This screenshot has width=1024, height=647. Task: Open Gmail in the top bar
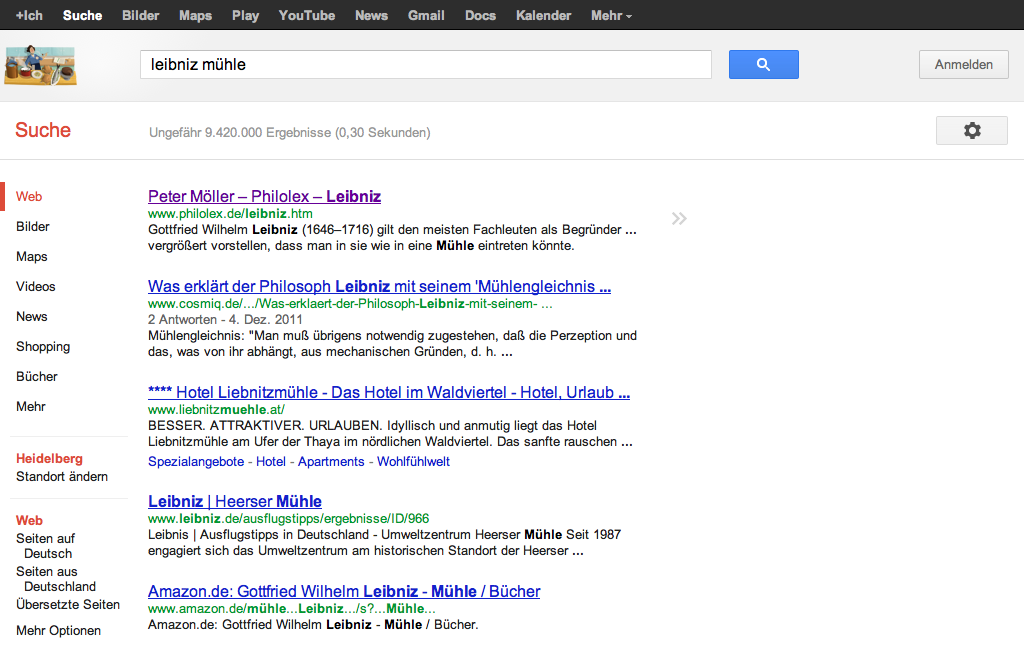click(x=426, y=16)
